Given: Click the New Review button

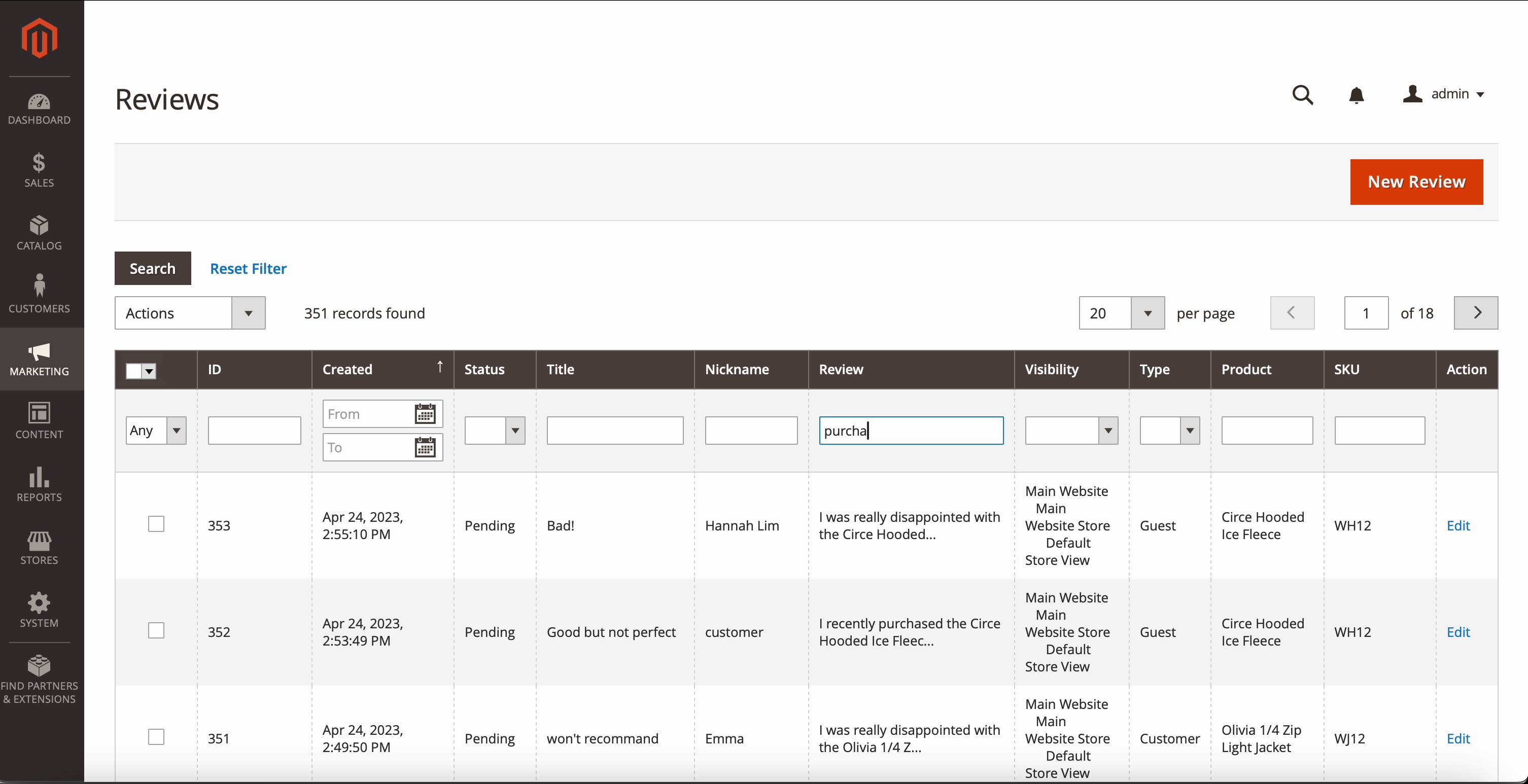Looking at the screenshot, I should point(1416,182).
